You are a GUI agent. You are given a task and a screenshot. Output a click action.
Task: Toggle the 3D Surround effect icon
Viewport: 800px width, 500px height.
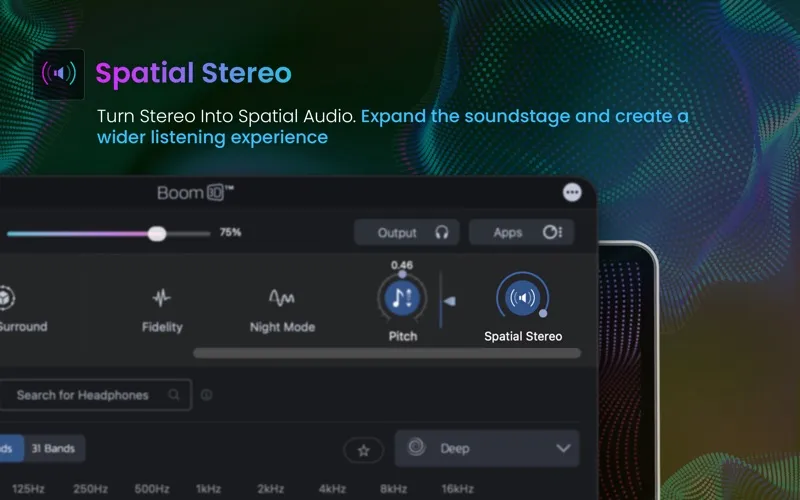coord(5,298)
